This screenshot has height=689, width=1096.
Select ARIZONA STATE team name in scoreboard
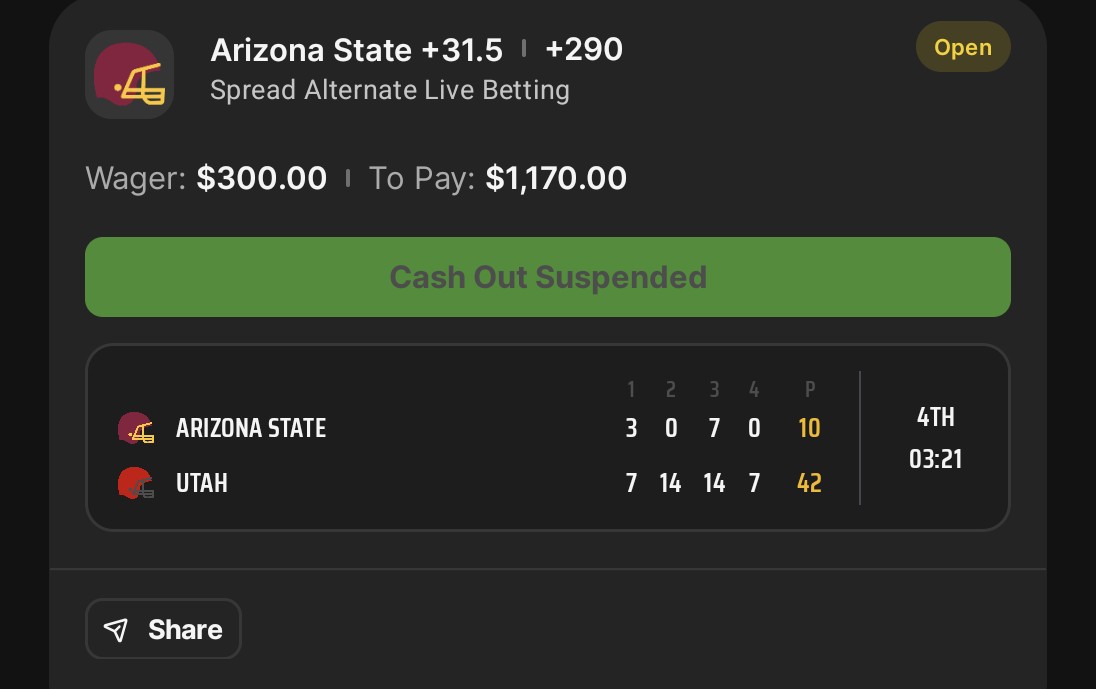coord(251,429)
